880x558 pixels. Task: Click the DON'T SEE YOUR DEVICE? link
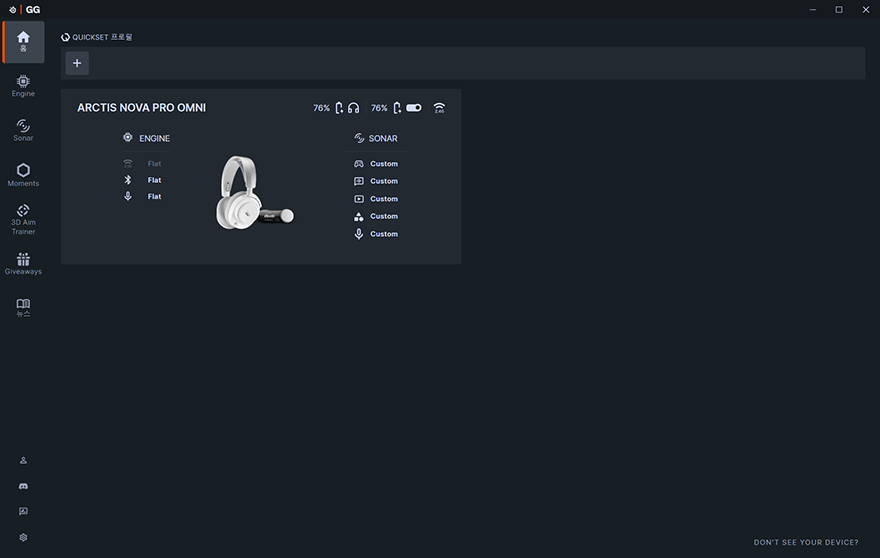pos(806,542)
